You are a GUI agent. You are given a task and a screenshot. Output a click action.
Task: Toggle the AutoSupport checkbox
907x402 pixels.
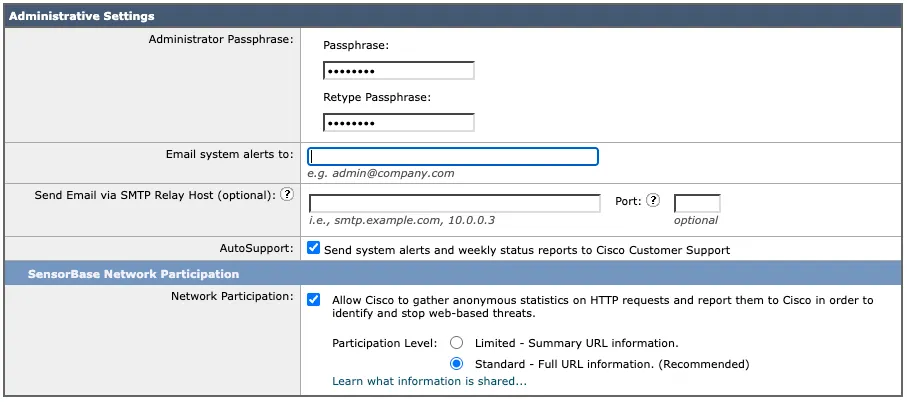(x=314, y=248)
